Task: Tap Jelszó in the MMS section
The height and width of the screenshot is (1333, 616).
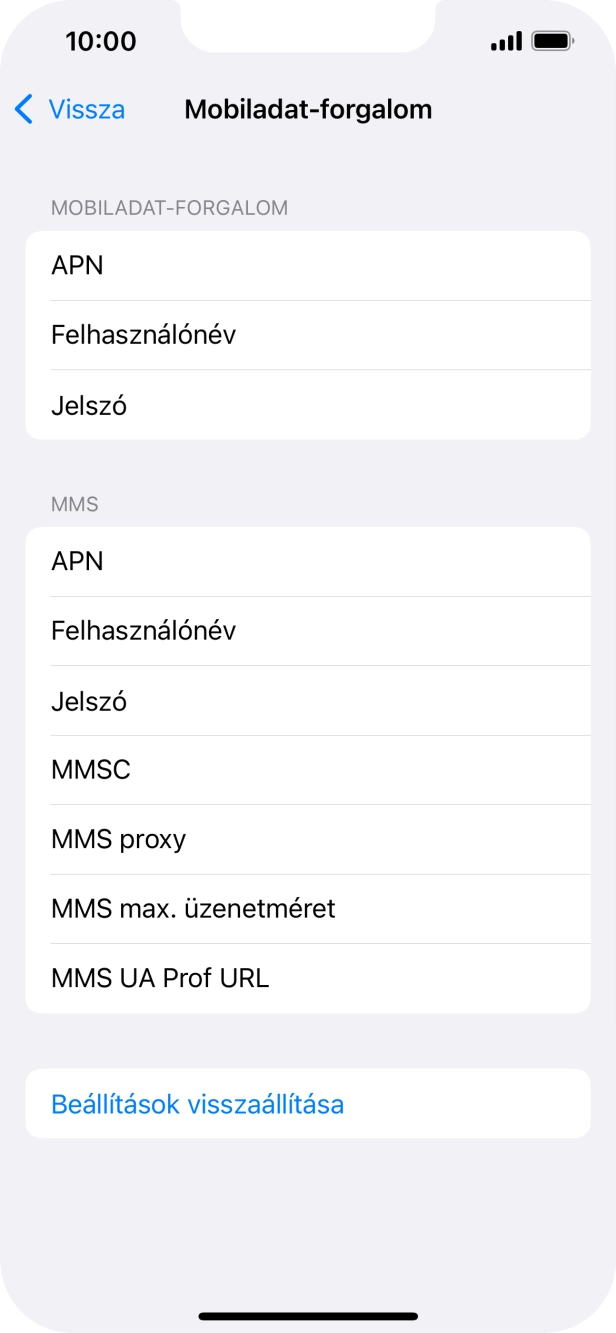Action: point(308,700)
